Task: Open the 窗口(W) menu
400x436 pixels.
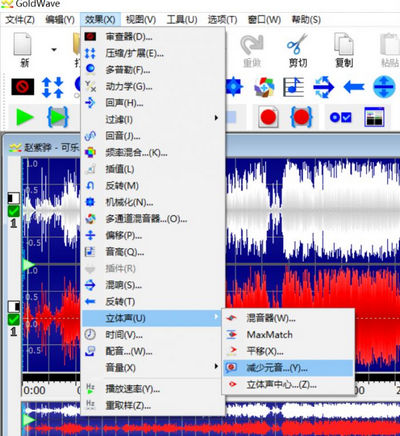Action: click(264, 20)
